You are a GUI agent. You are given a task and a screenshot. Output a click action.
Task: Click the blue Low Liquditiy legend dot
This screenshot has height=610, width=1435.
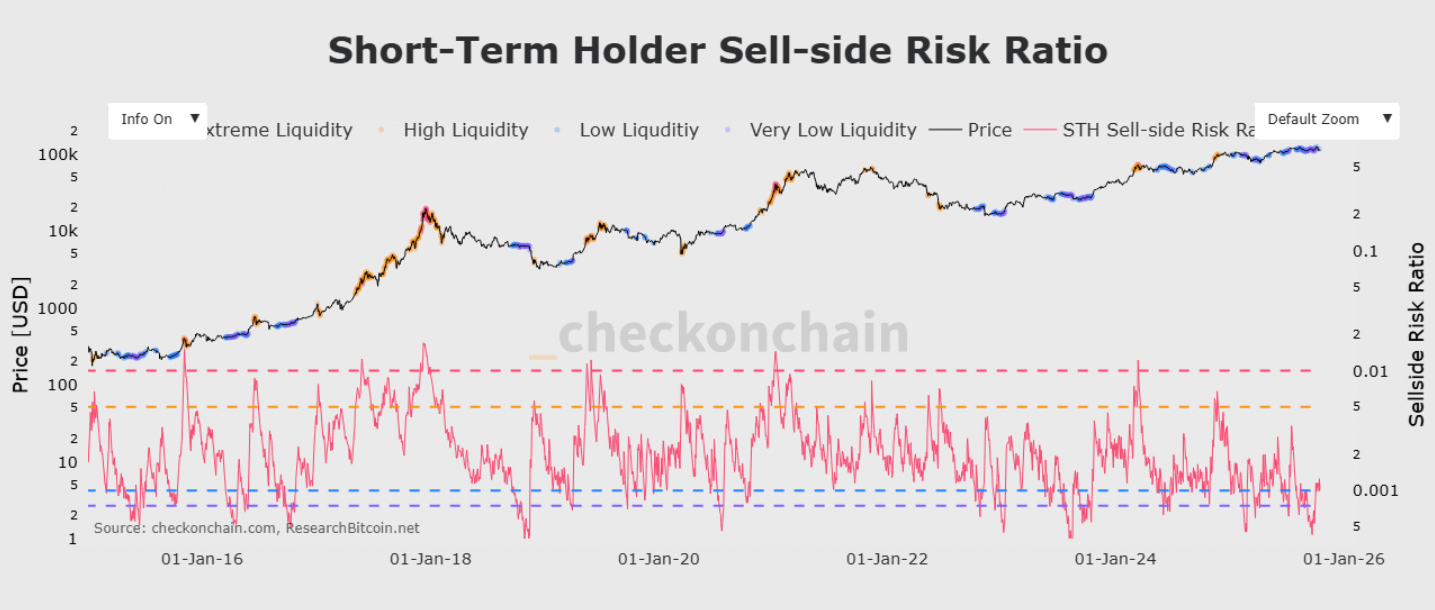coord(558,130)
